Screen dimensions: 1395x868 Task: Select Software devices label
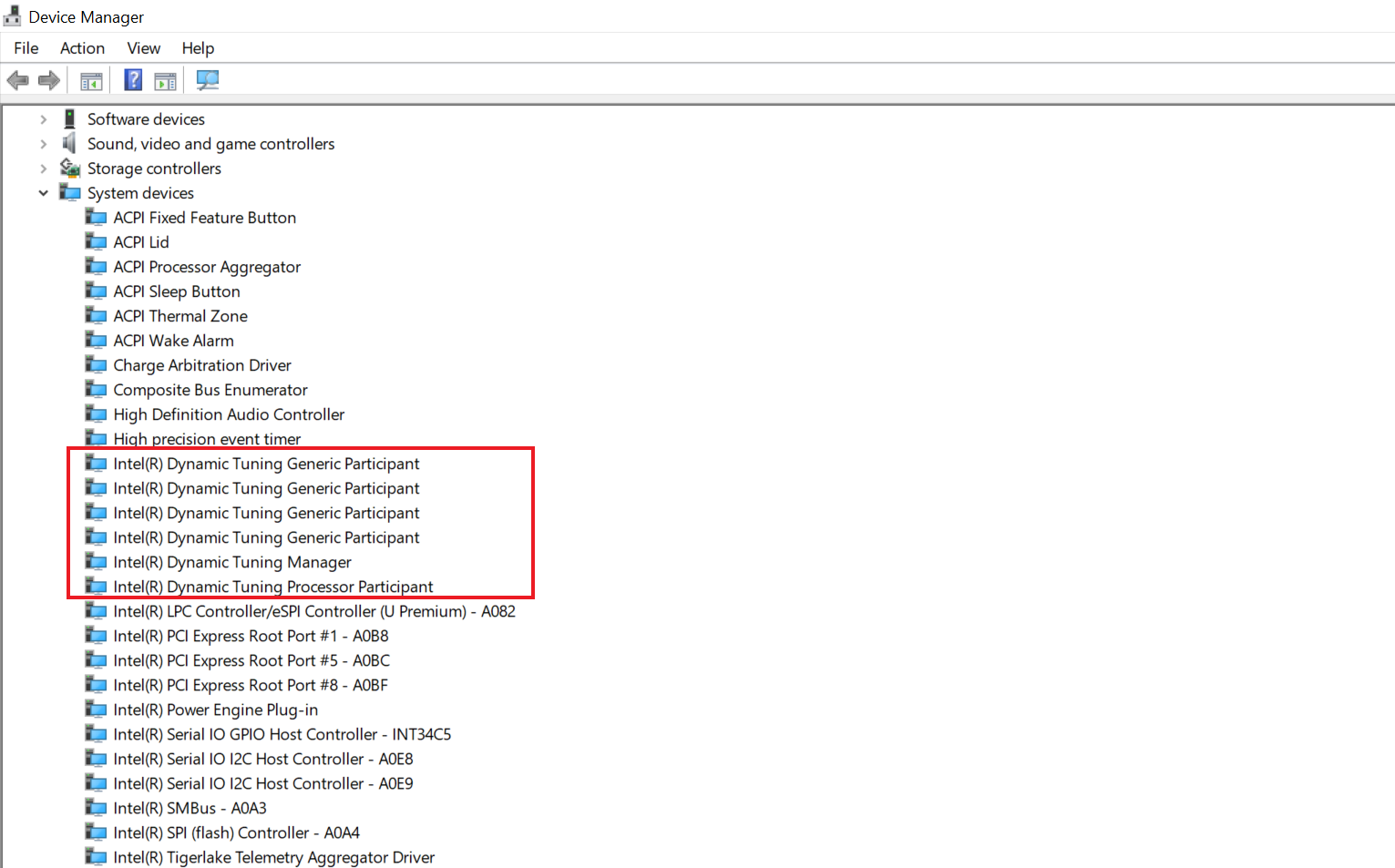tap(146, 119)
